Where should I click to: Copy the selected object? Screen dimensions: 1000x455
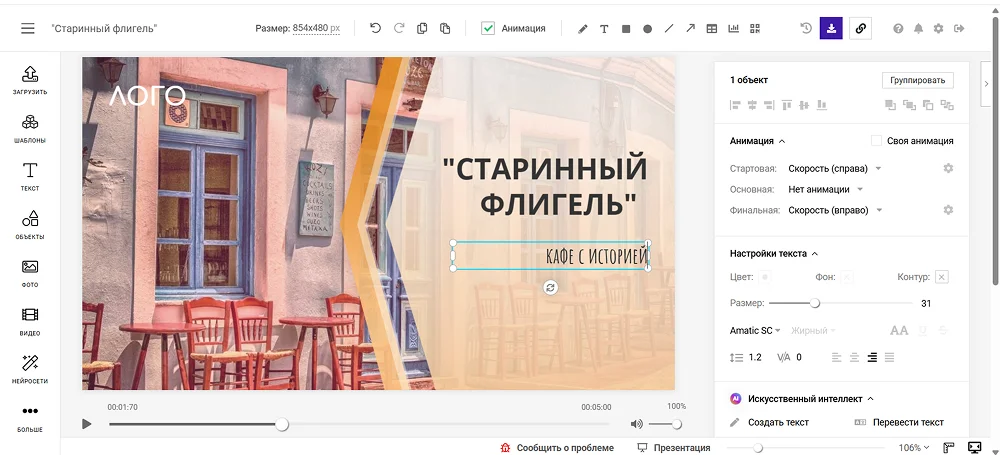click(x=422, y=28)
